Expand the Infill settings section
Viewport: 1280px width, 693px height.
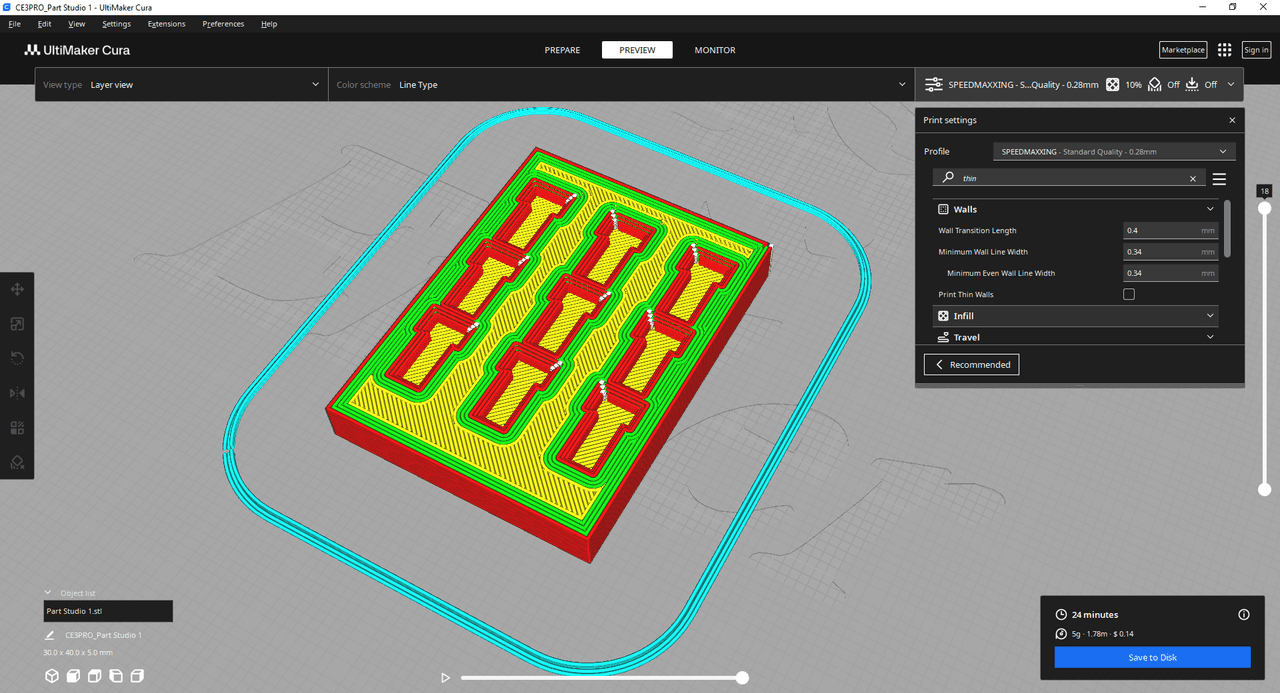1076,316
